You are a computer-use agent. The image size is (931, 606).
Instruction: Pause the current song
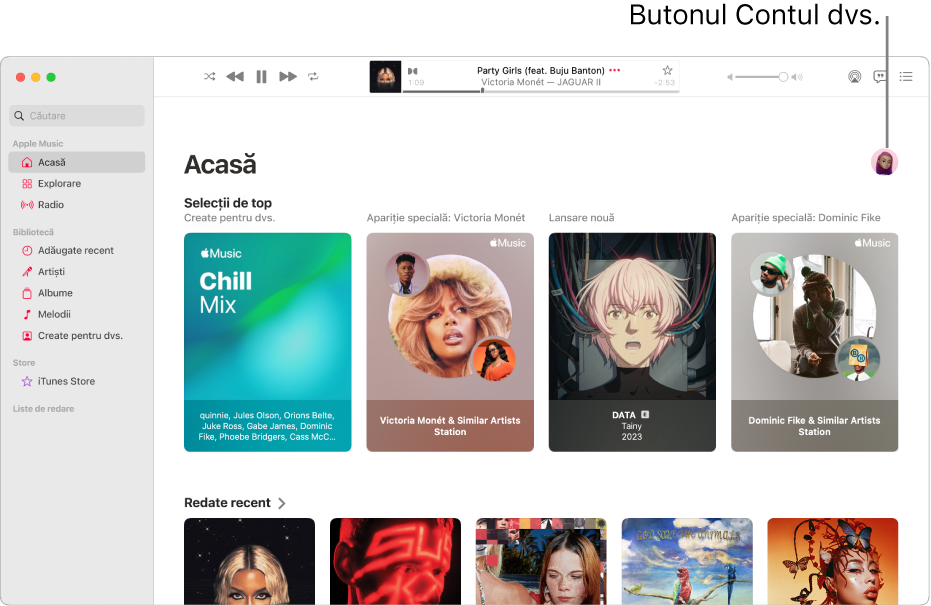(261, 77)
